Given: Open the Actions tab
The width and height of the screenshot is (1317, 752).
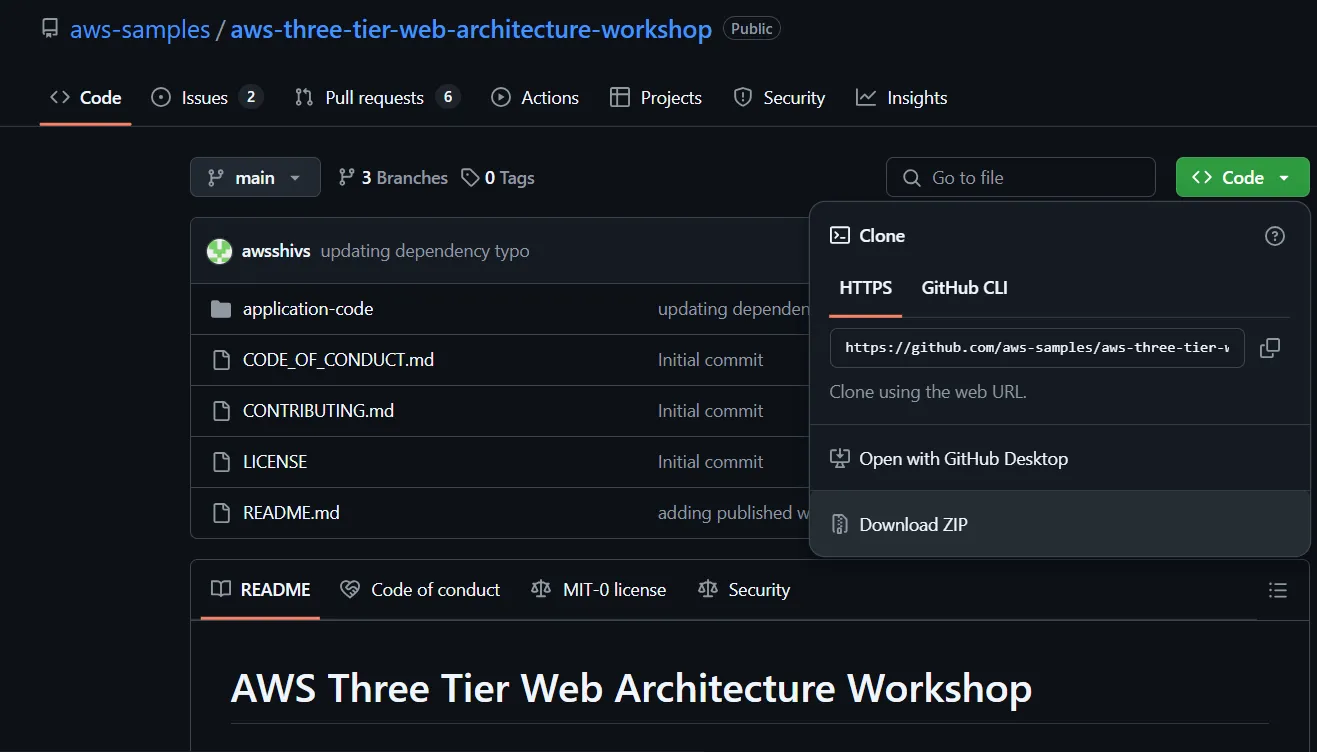Looking at the screenshot, I should point(535,98).
